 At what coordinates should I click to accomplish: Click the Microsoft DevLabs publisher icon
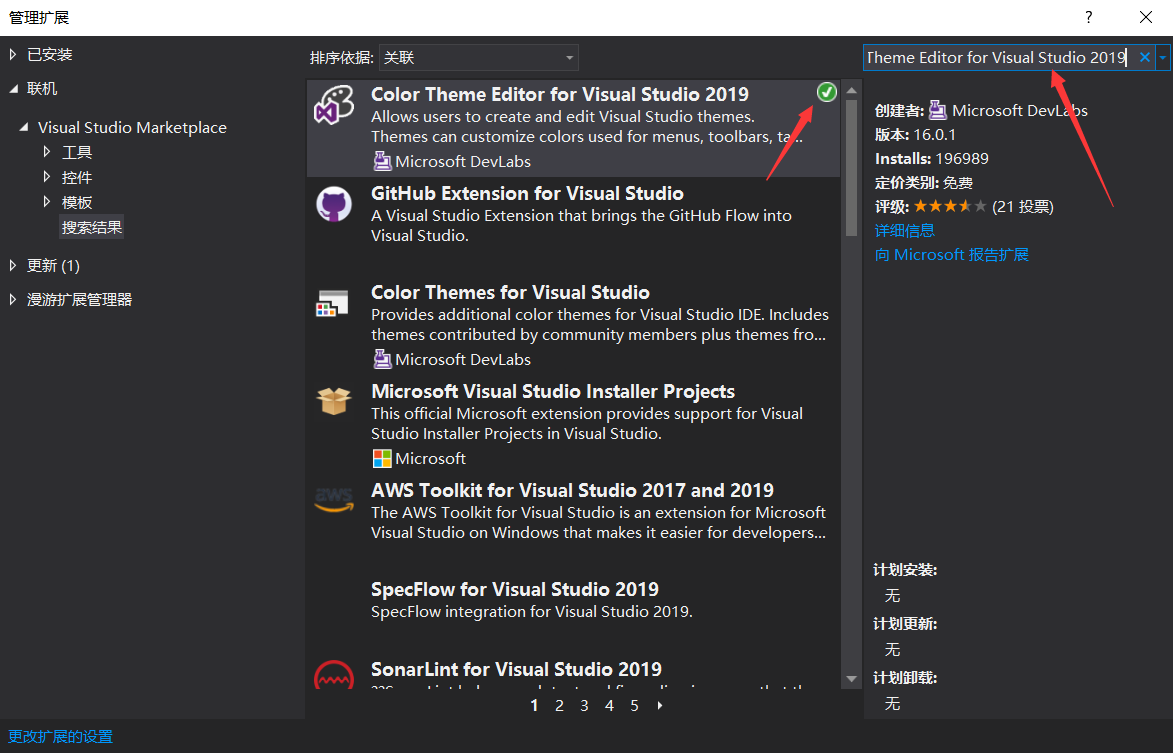coord(937,110)
